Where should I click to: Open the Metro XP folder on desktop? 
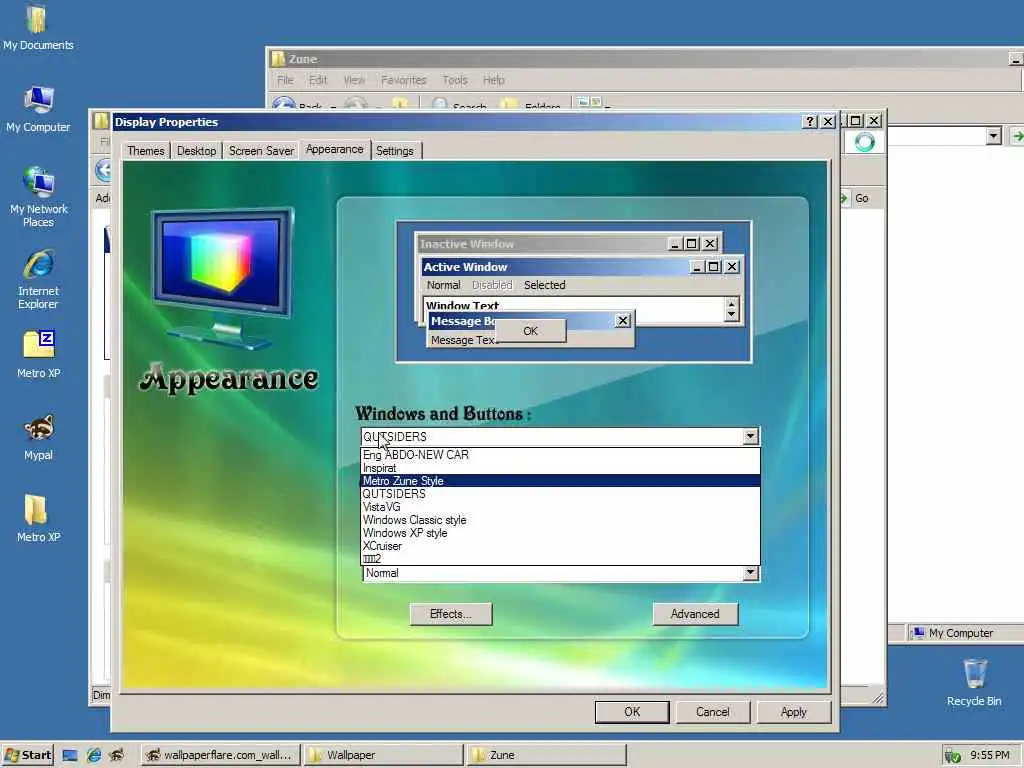(x=39, y=519)
